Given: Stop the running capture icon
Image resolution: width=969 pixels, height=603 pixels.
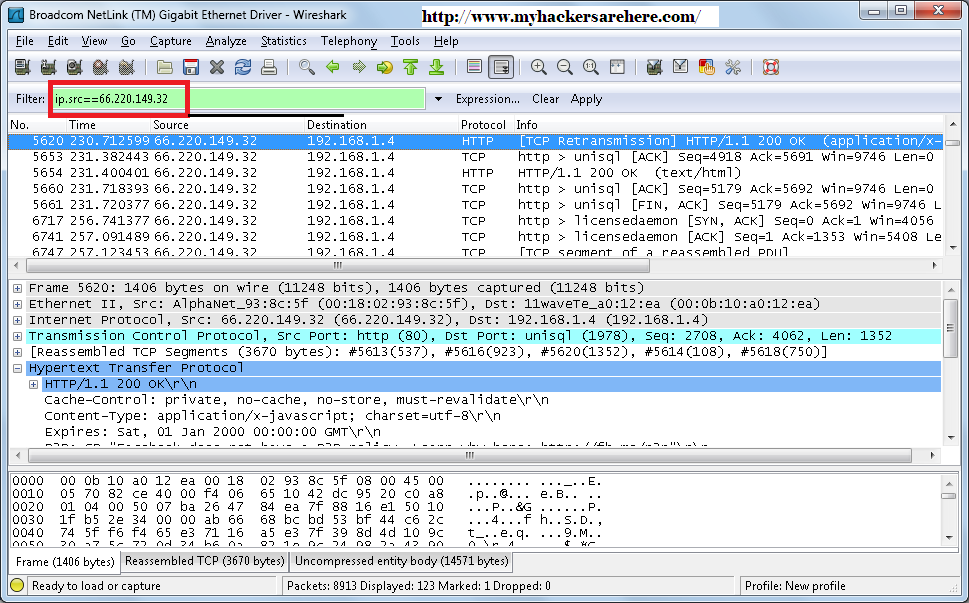Looking at the screenshot, I should click(101, 67).
